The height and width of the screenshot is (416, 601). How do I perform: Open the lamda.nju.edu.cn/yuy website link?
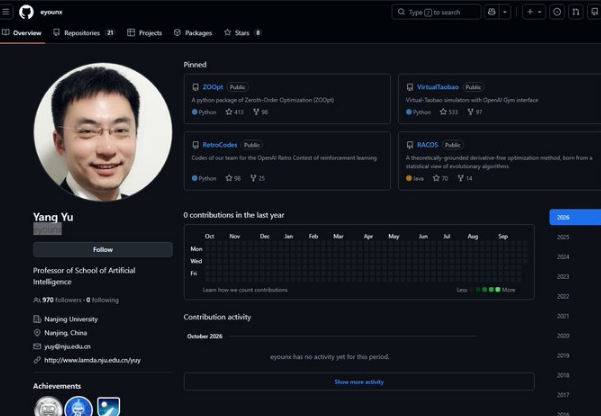[x=92, y=360]
